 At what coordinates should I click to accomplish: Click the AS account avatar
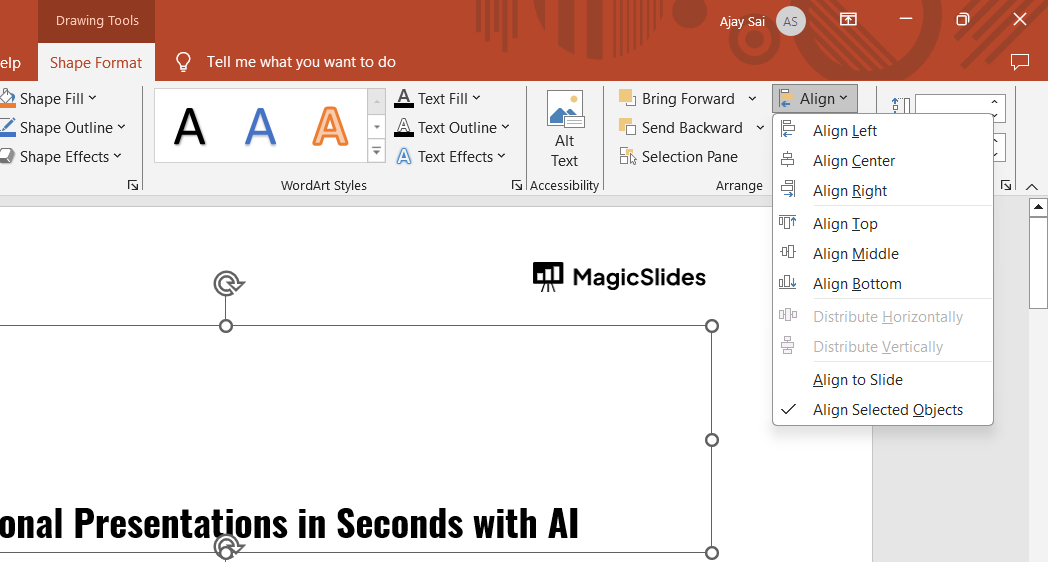point(791,21)
